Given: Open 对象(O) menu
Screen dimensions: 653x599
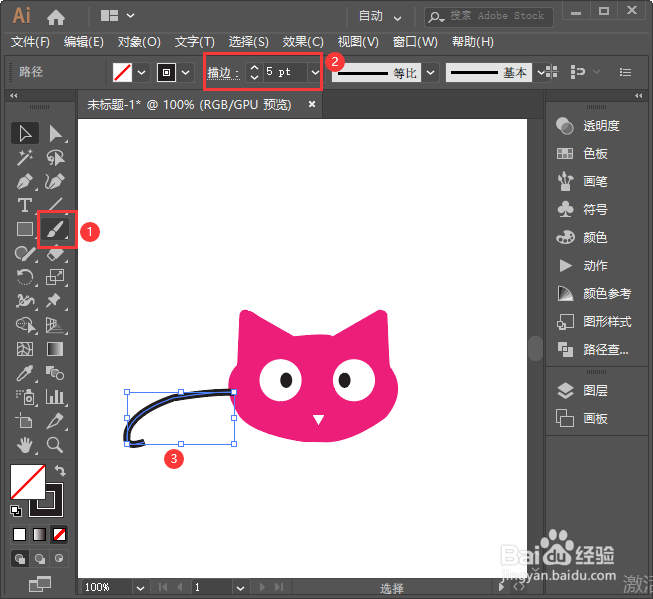Looking at the screenshot, I should point(139,42).
